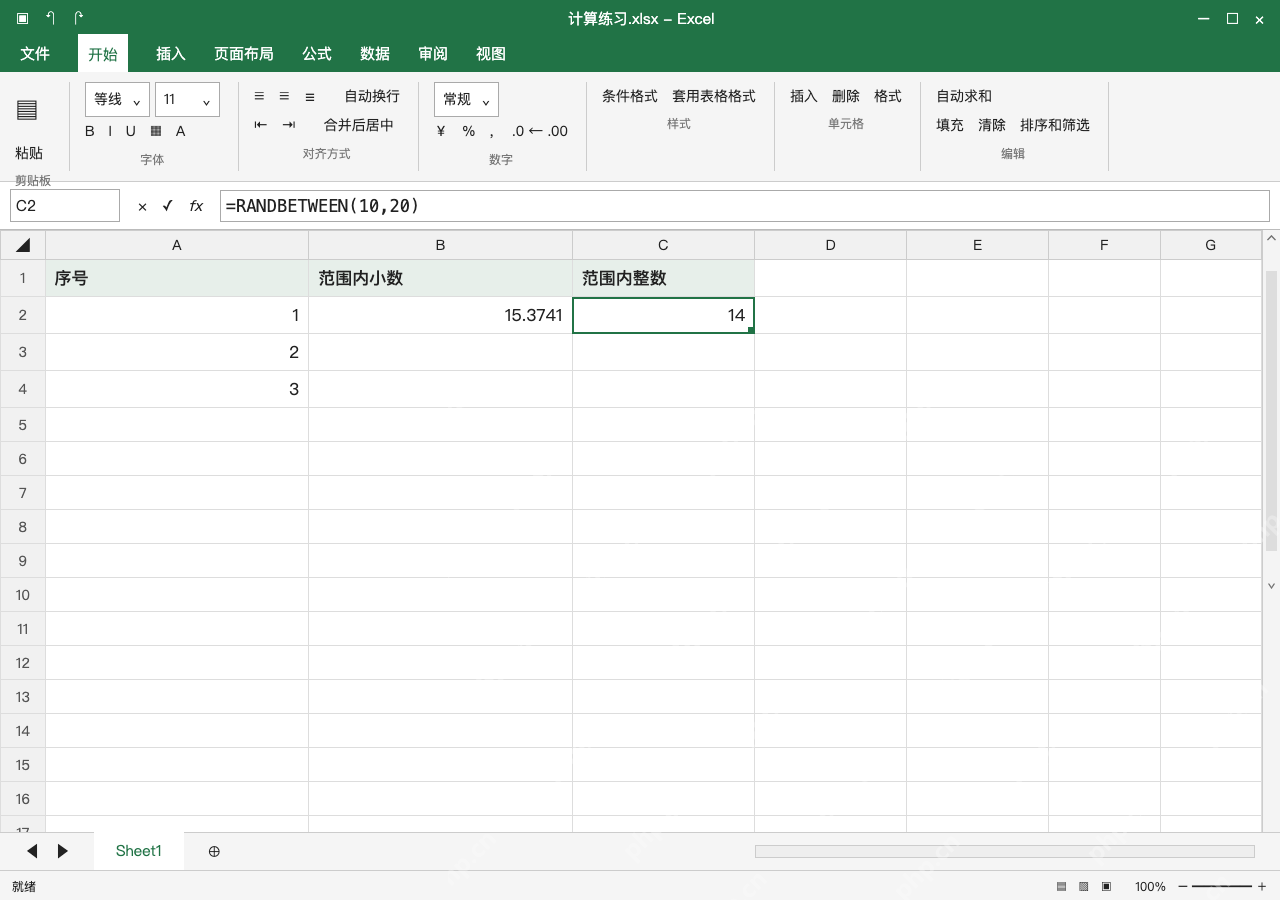Add a new sheet with plus icon

click(x=214, y=851)
